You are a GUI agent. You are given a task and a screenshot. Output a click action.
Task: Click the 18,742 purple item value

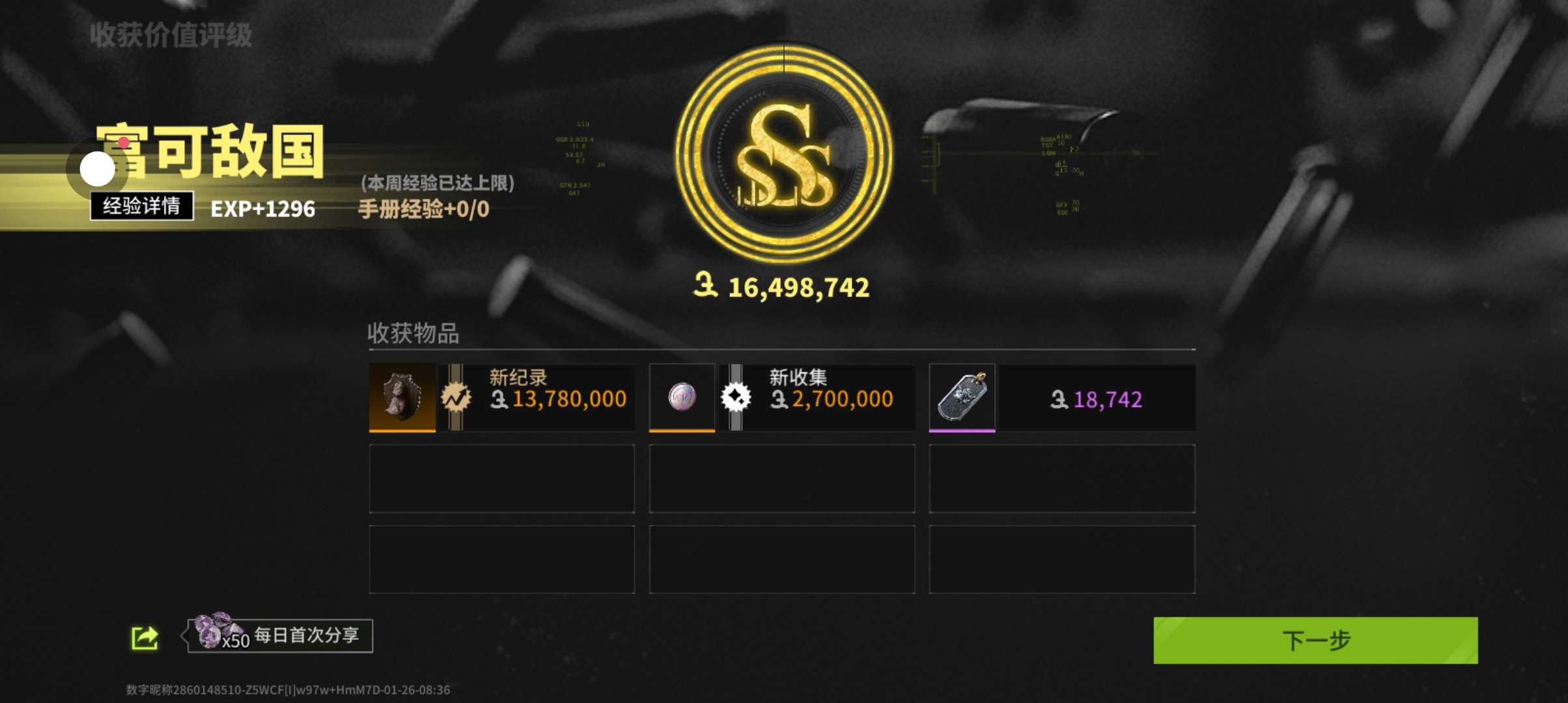pyautogui.click(x=1108, y=400)
